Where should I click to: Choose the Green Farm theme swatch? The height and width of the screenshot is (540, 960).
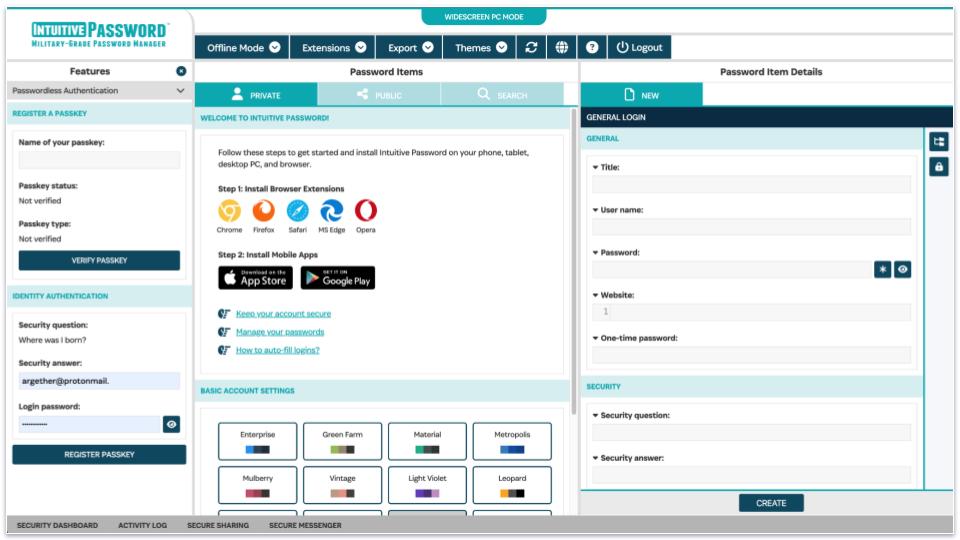(342, 441)
